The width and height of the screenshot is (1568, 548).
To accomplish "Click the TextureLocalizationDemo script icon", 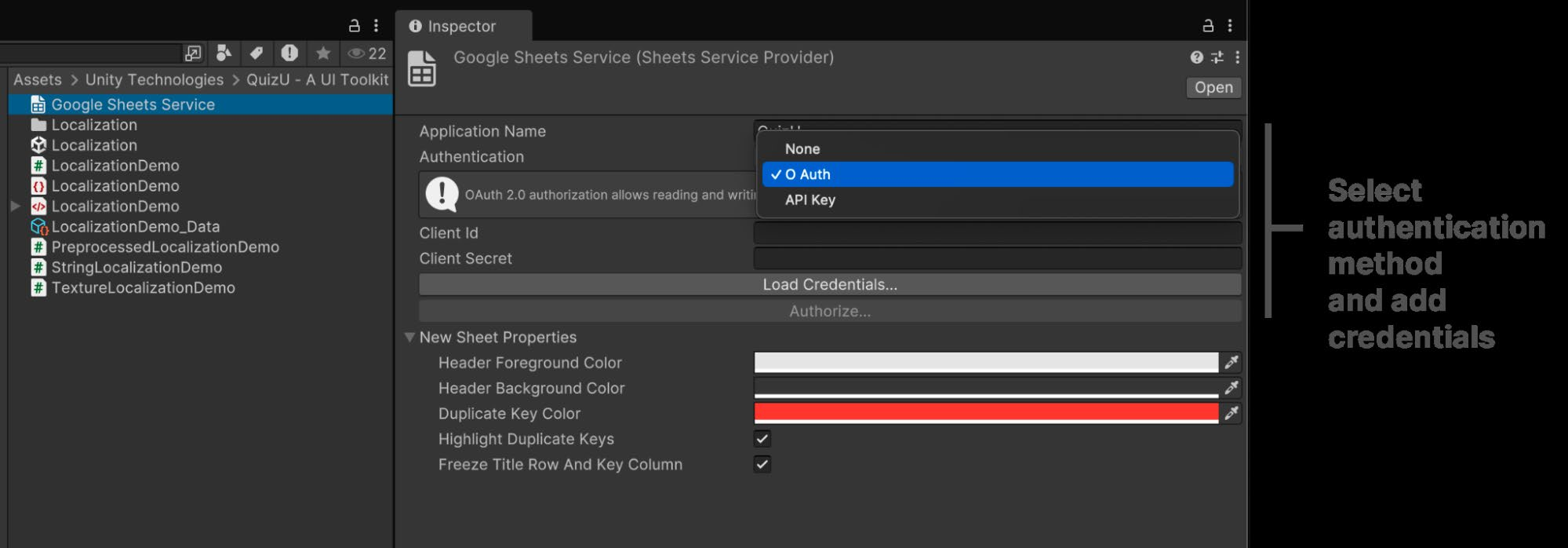I will pyautogui.click(x=38, y=288).
